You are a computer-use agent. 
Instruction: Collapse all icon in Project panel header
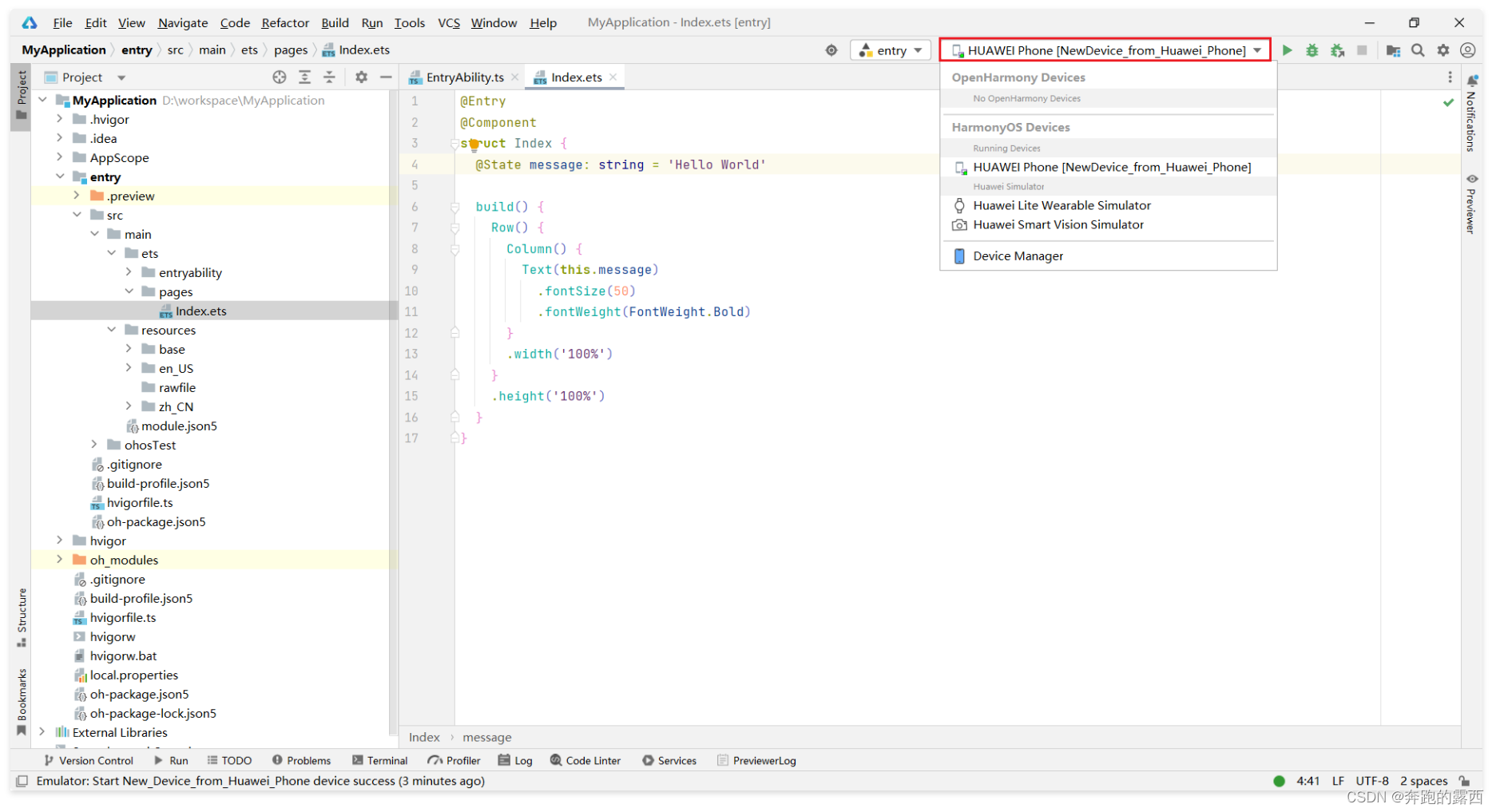coord(329,77)
